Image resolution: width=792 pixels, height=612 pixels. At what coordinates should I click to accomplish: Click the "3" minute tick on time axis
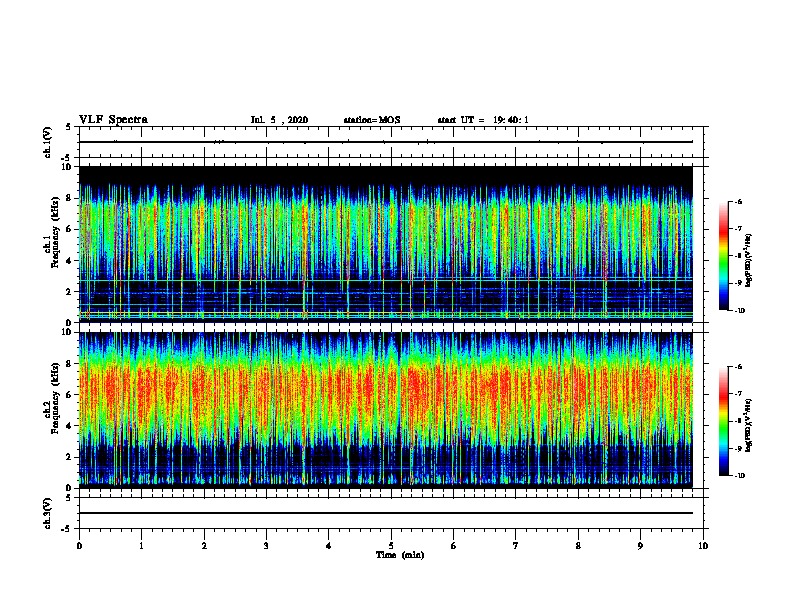pyautogui.click(x=266, y=546)
